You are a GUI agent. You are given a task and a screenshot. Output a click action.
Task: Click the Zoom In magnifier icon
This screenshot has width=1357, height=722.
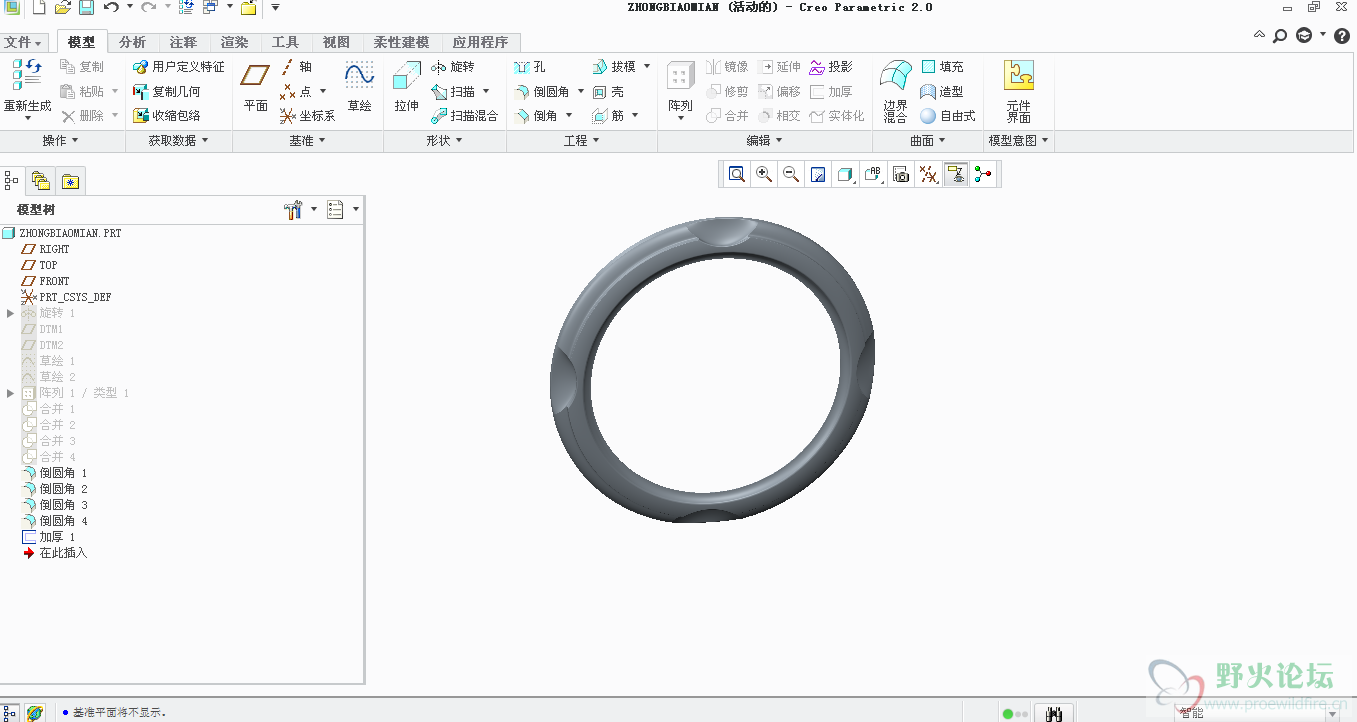(x=764, y=175)
